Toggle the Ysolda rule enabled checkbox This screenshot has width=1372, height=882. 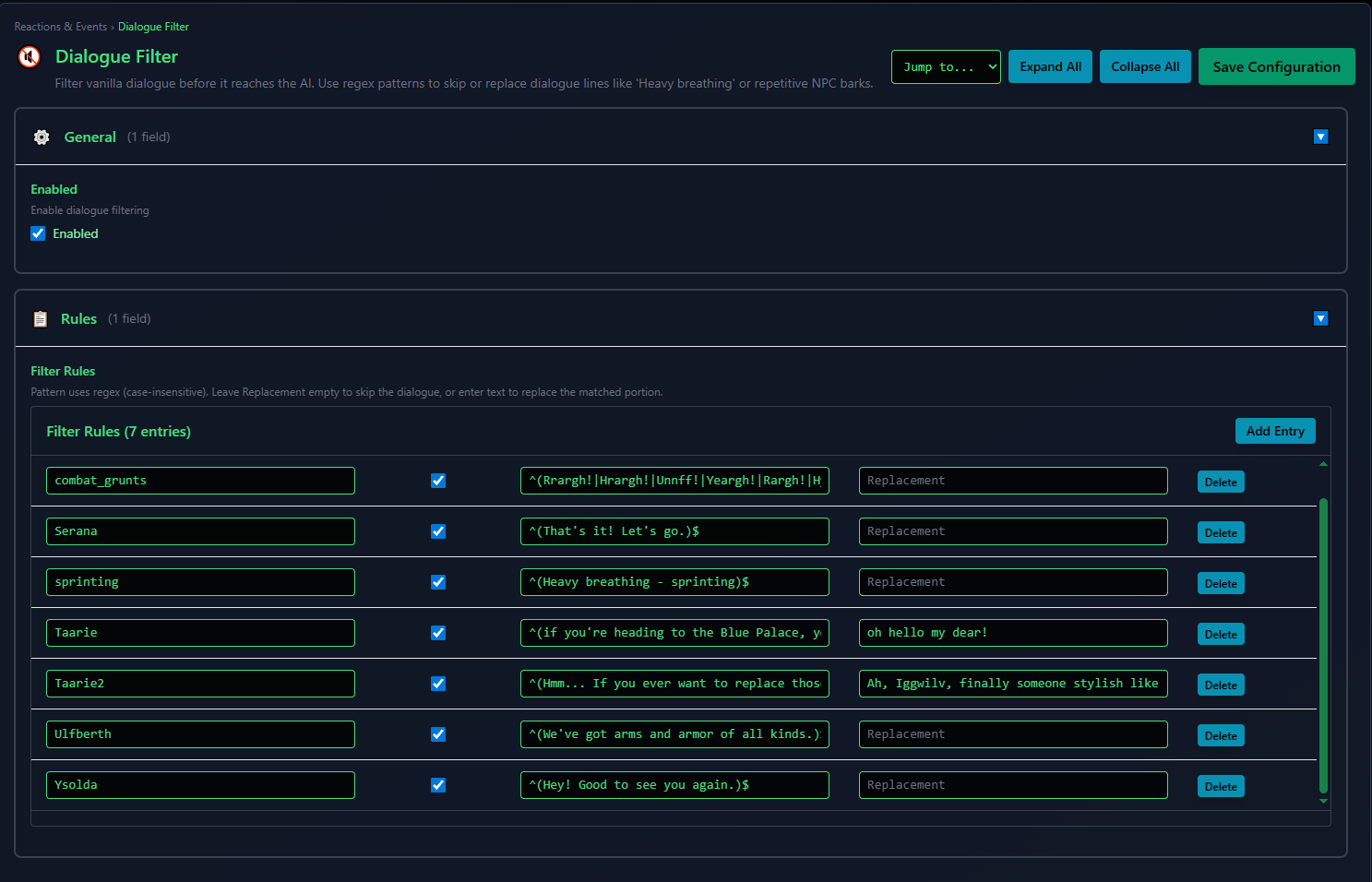pyautogui.click(x=438, y=785)
